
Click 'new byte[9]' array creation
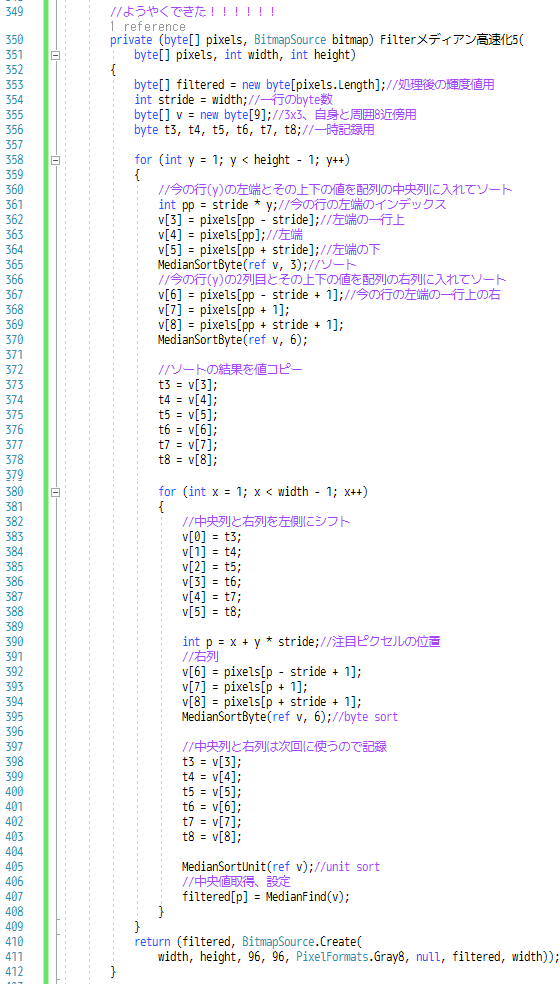(235, 114)
